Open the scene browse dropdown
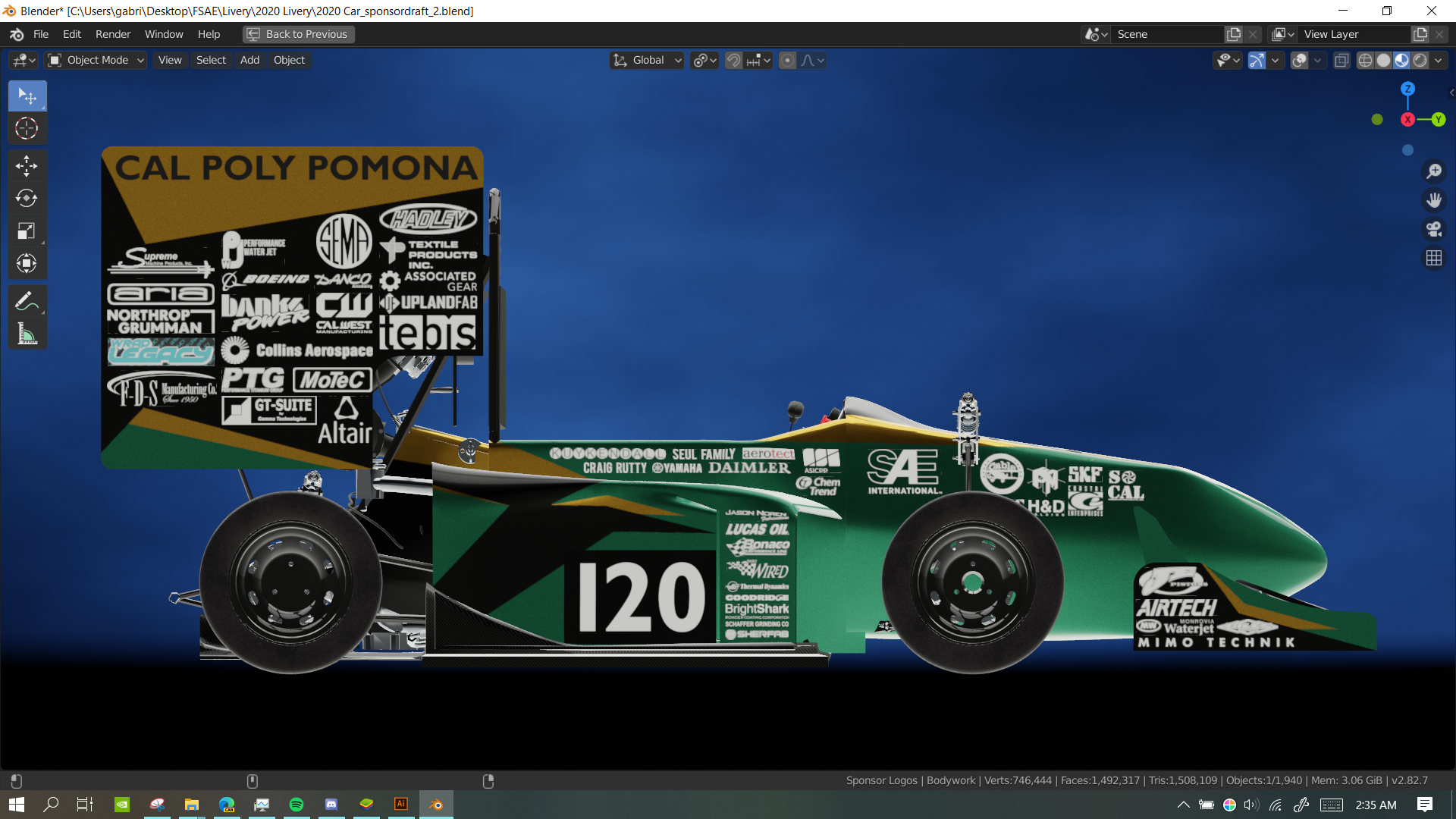Screen dimensions: 1456x819 [1096, 34]
